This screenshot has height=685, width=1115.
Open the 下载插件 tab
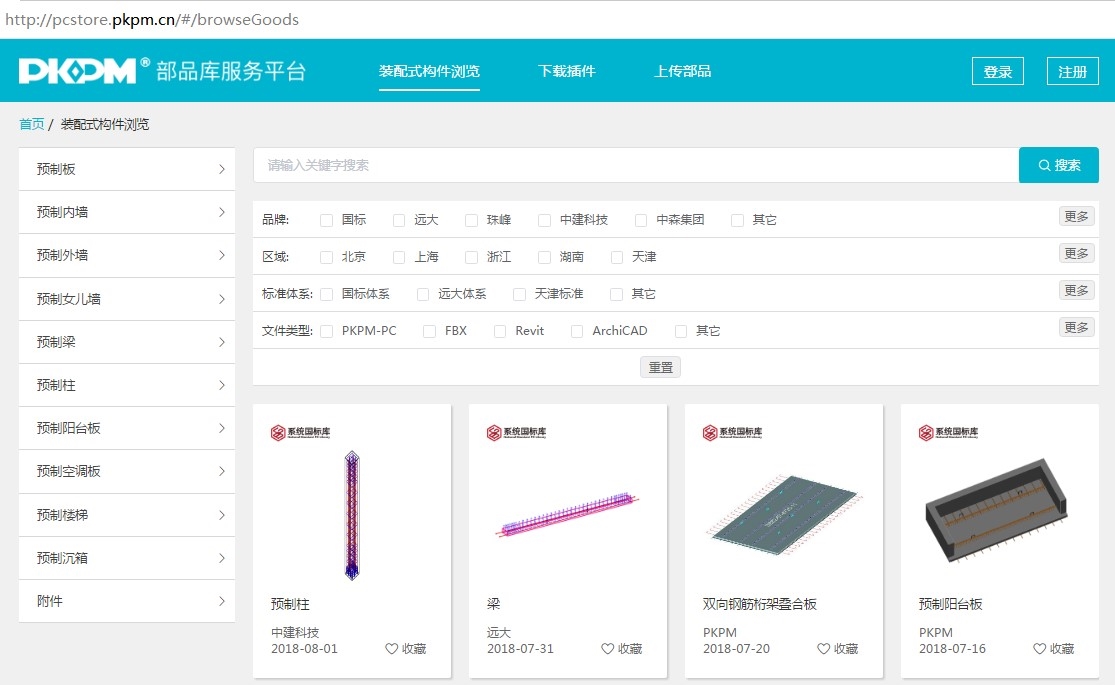click(567, 71)
